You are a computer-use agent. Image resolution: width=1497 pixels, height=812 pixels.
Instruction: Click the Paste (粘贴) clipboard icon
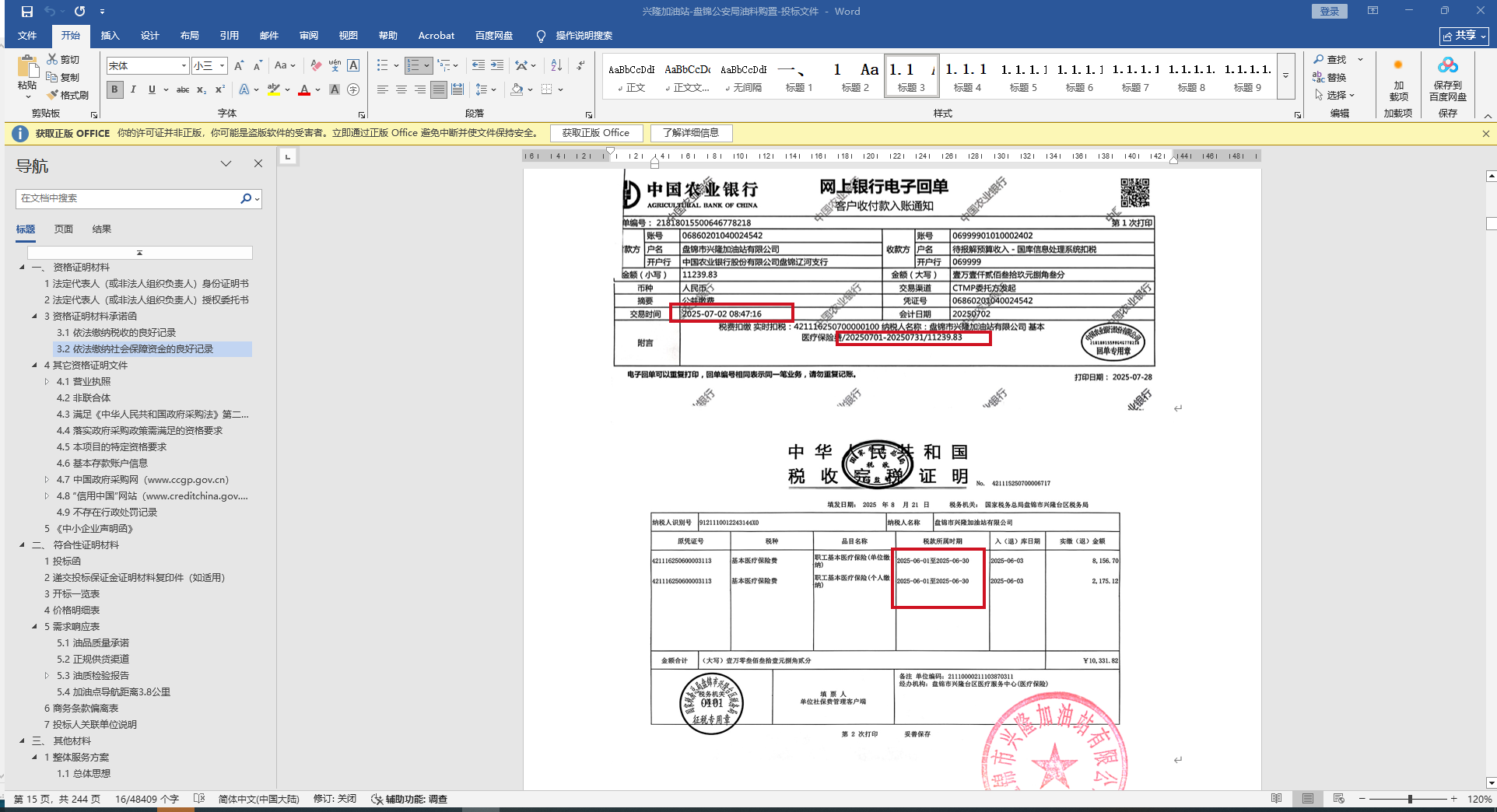click(27, 68)
